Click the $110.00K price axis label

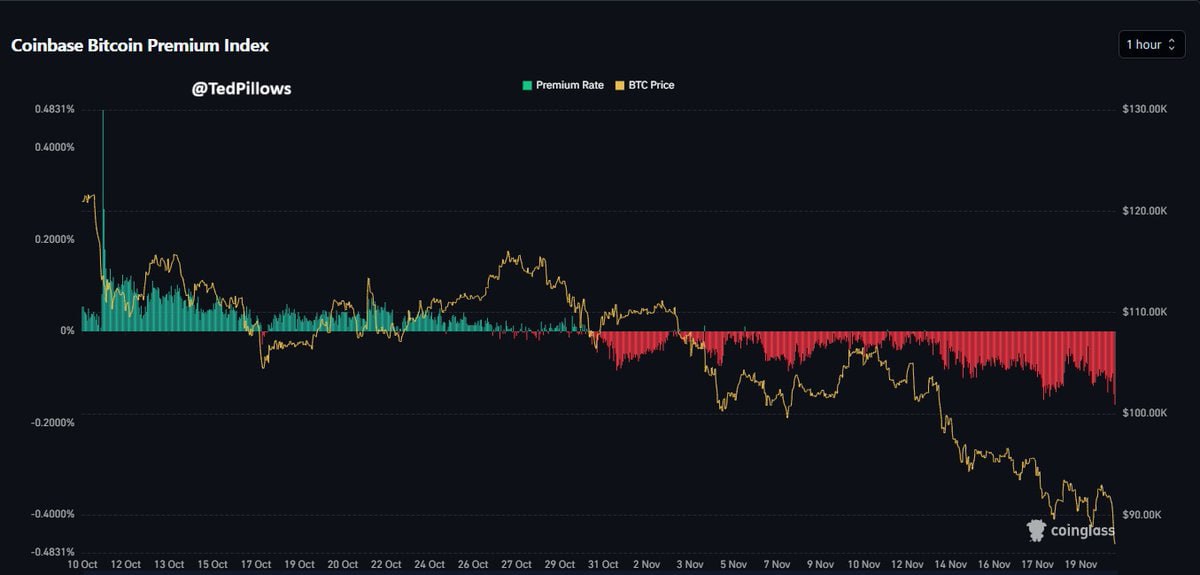[1145, 312]
